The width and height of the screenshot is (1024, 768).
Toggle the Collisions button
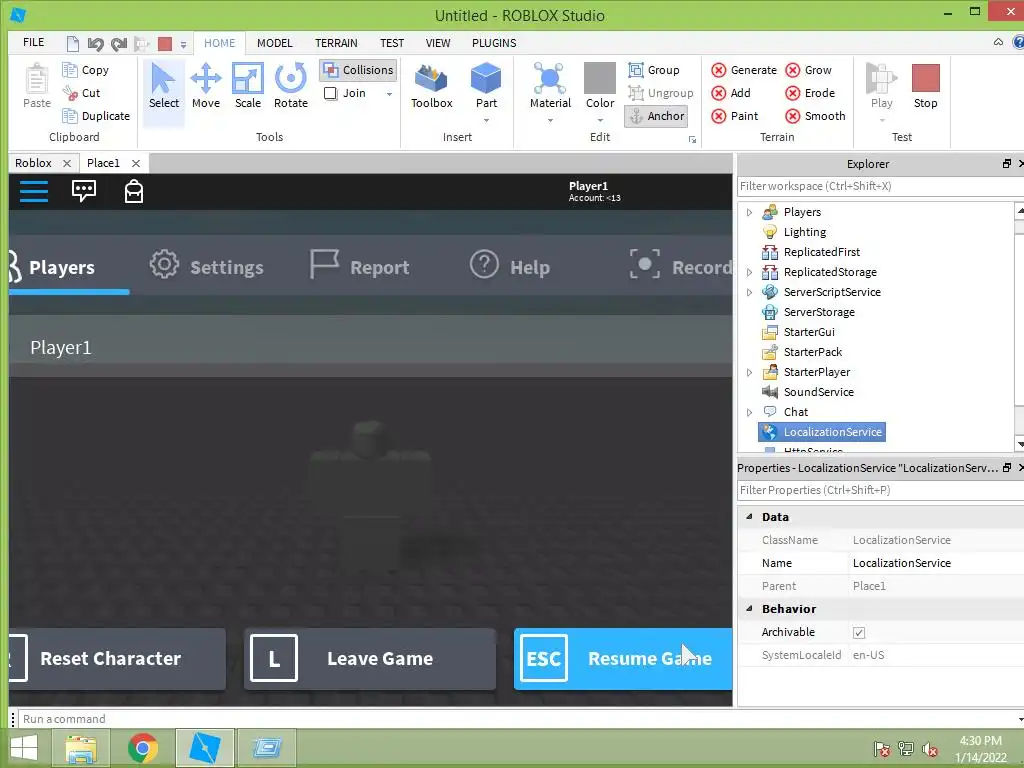(x=359, y=70)
